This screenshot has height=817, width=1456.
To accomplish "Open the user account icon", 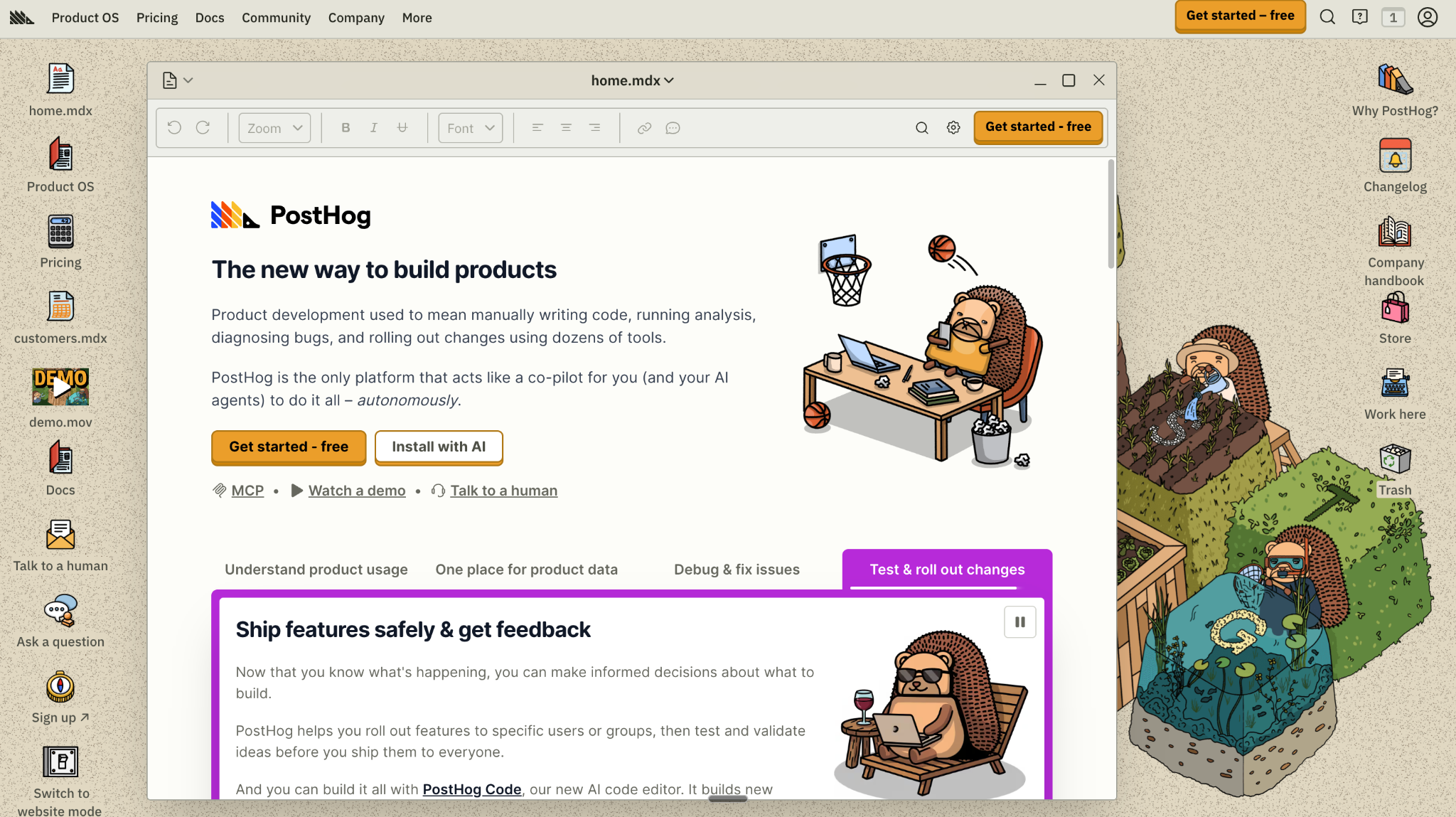I will 1428,17.
